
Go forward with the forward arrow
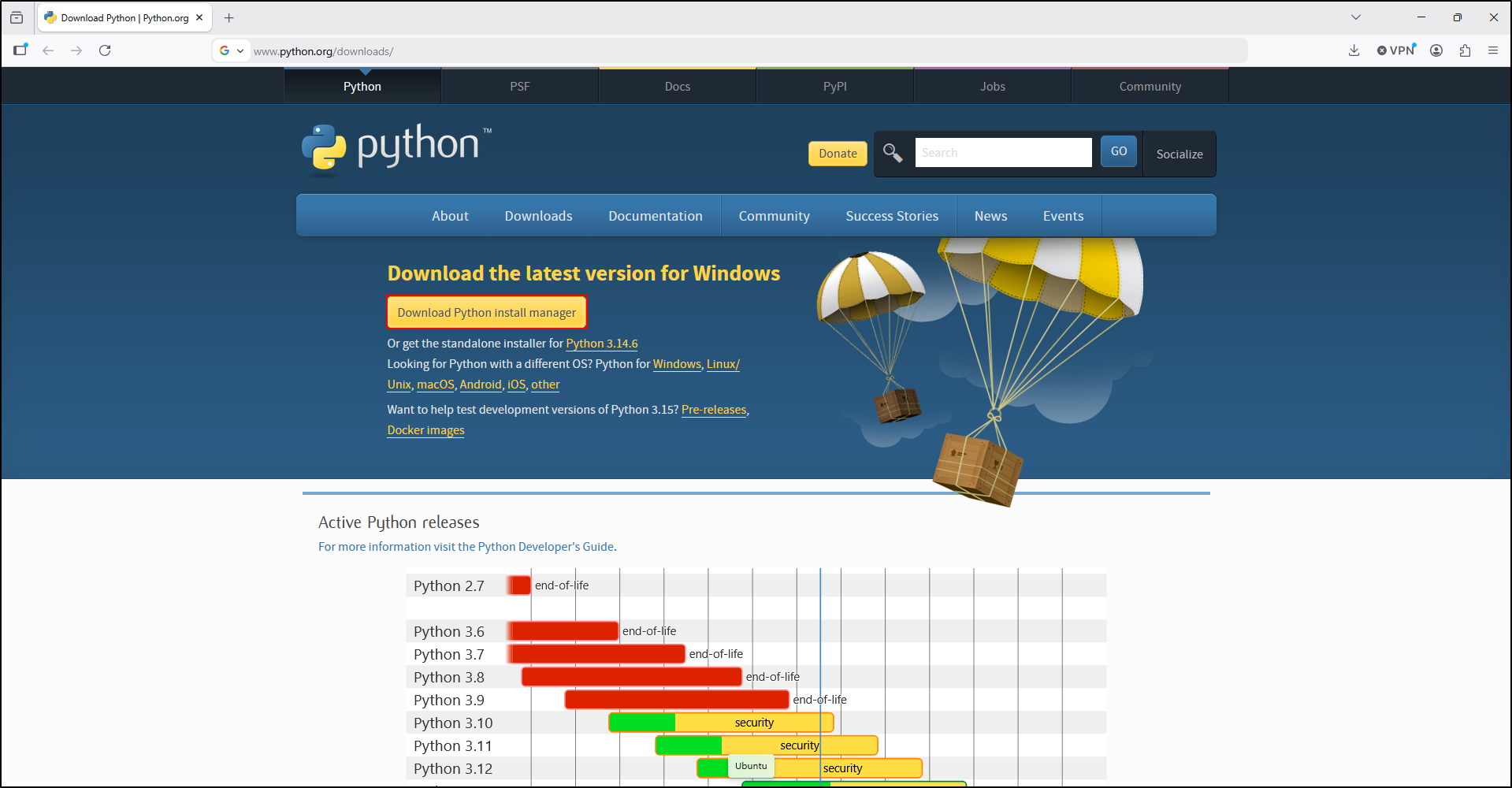[x=76, y=50]
